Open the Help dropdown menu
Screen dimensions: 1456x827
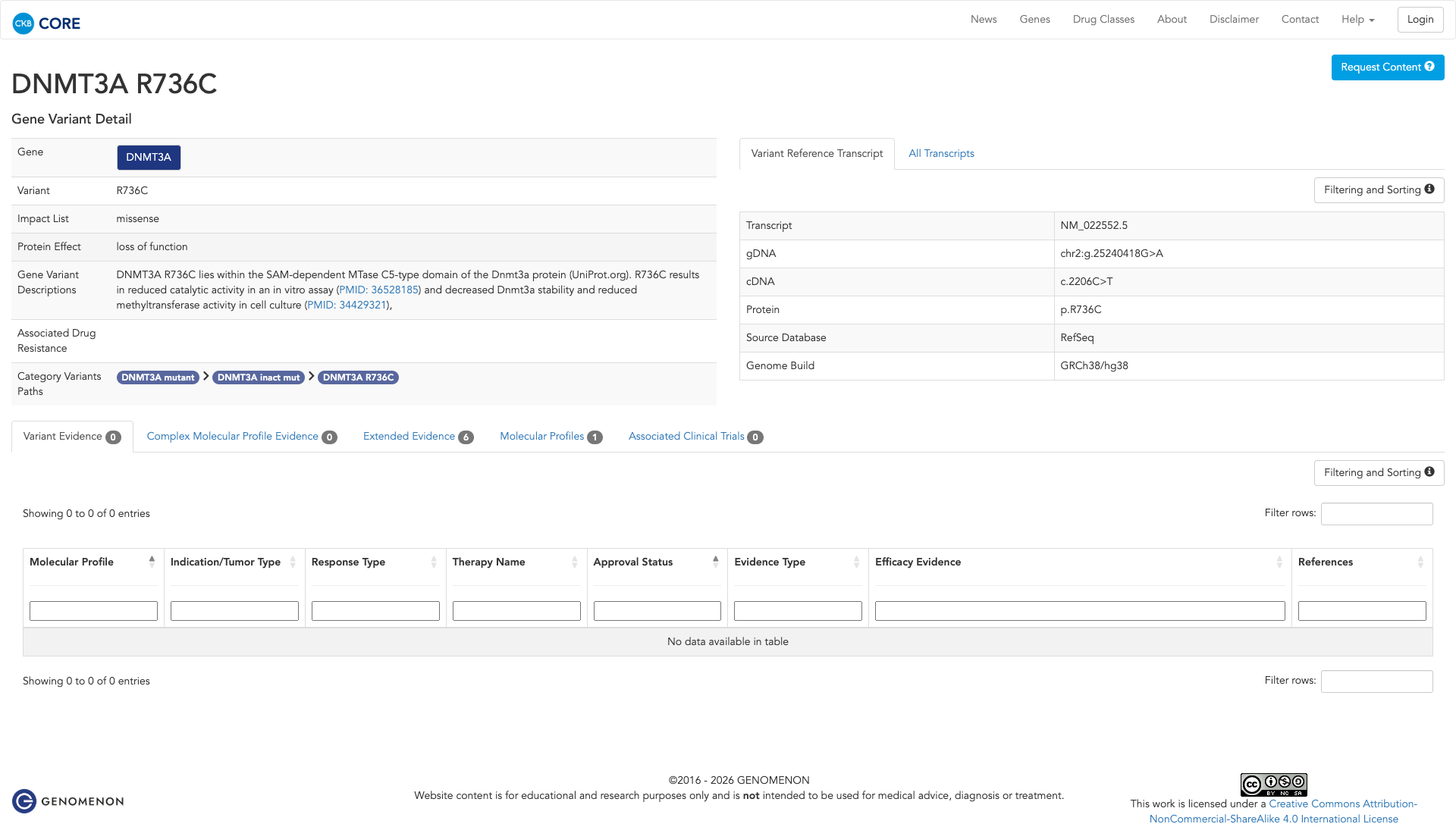pyautogui.click(x=1357, y=20)
